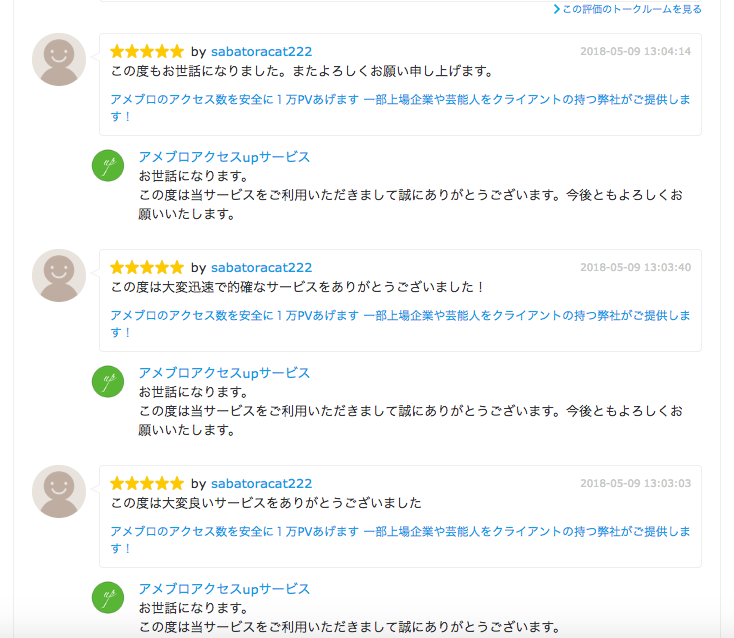
Task: Open アメブロアクセスupサービス seller name in first reply
Action: click(x=224, y=157)
